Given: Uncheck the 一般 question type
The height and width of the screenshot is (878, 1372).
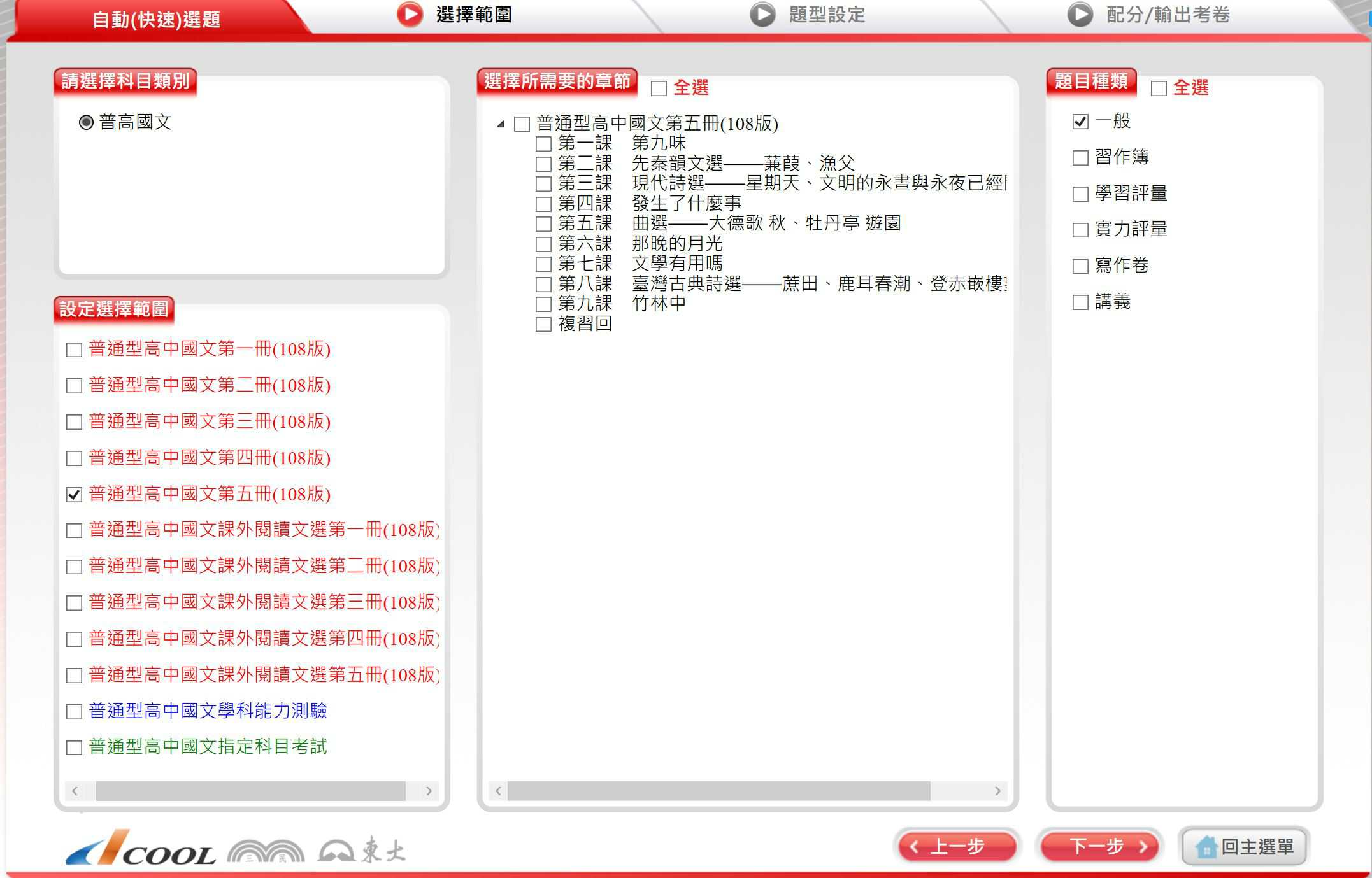Looking at the screenshot, I should pyautogui.click(x=1080, y=122).
